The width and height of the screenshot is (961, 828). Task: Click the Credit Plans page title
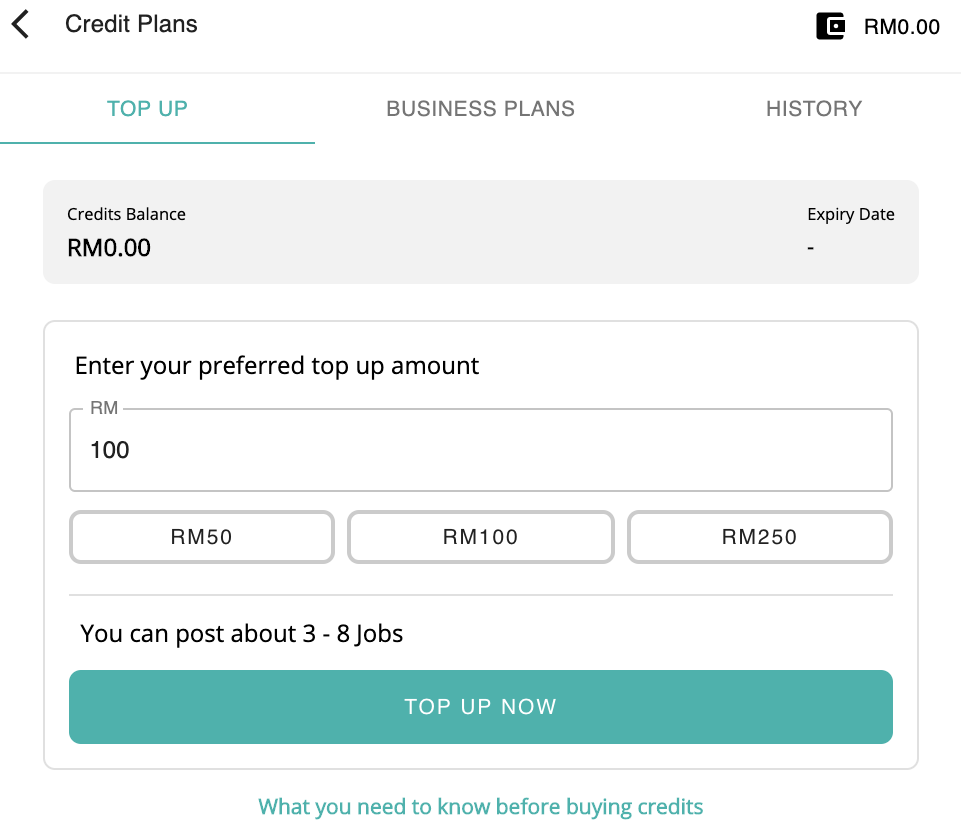point(131,25)
